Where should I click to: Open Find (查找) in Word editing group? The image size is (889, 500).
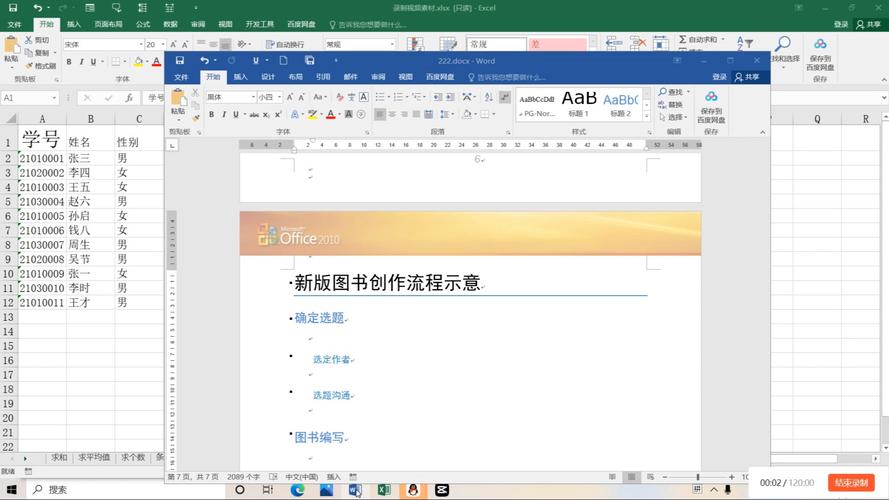click(671, 92)
